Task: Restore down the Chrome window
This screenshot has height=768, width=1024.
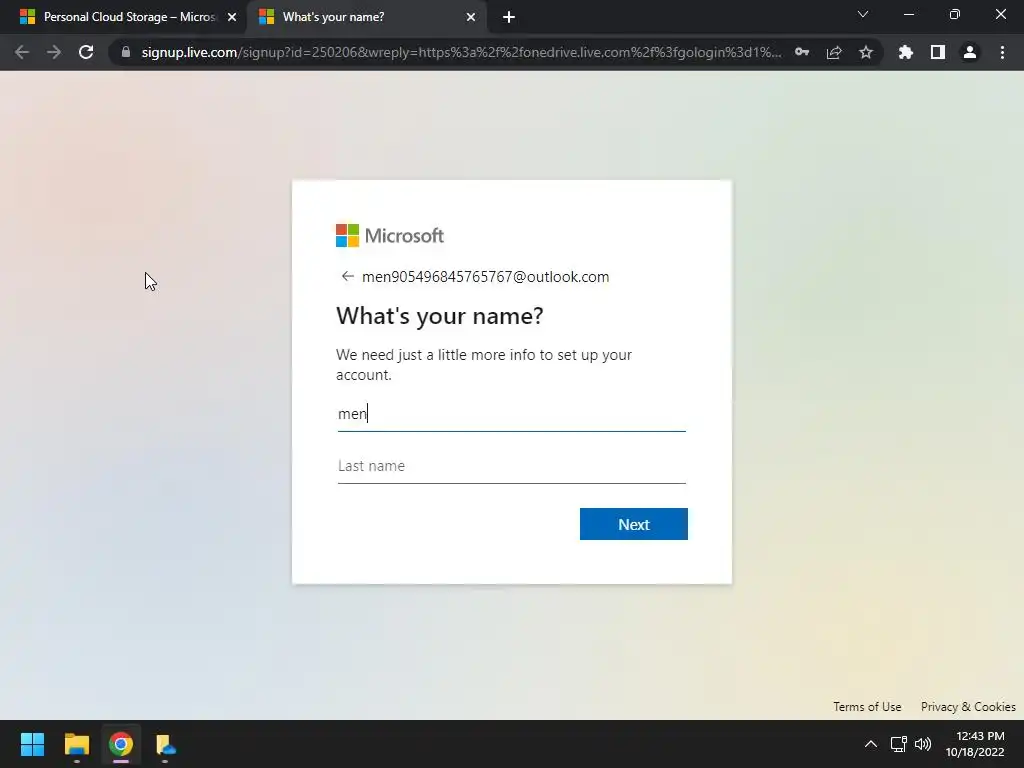Action: 955,14
